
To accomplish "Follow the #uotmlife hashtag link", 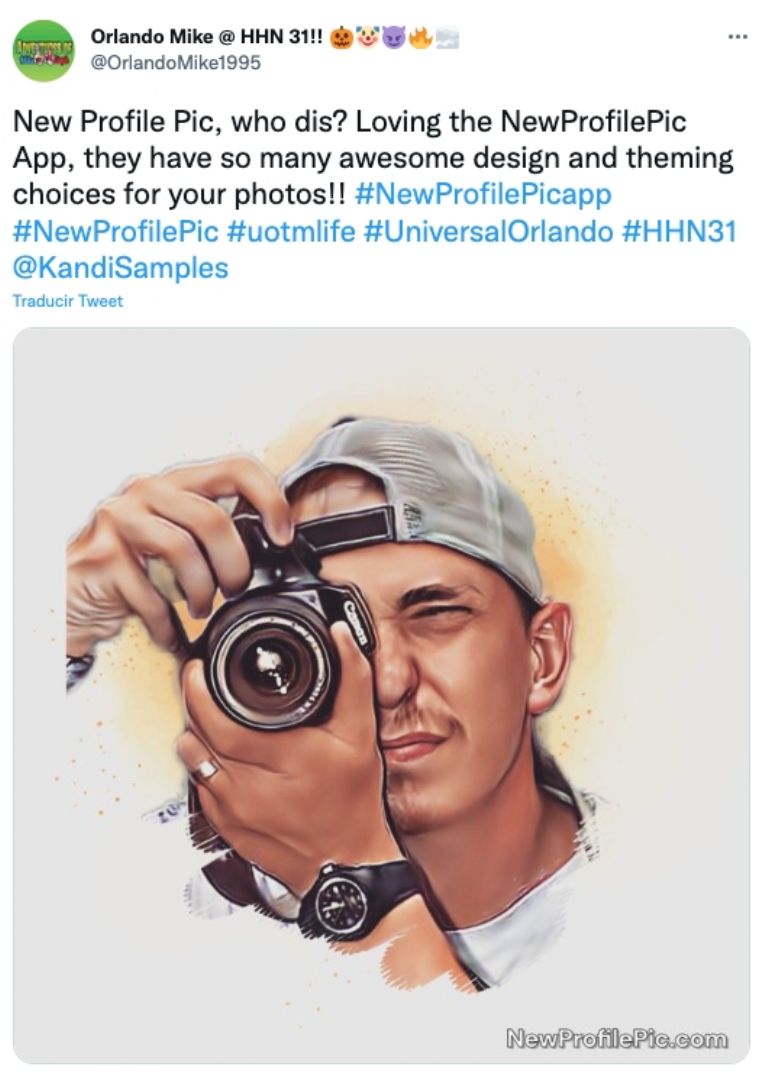I will click(291, 231).
